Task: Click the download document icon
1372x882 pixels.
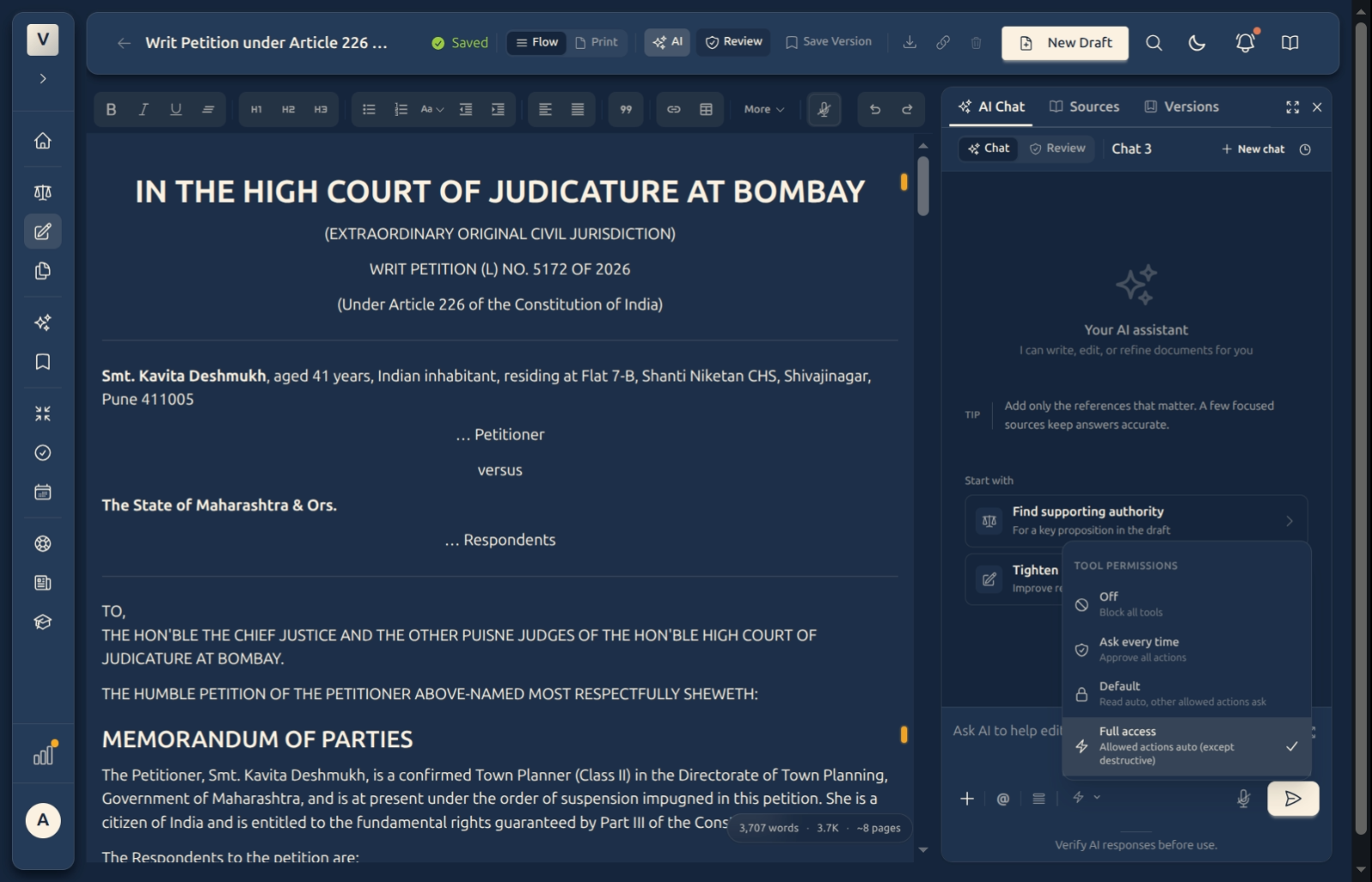Action: (910, 42)
